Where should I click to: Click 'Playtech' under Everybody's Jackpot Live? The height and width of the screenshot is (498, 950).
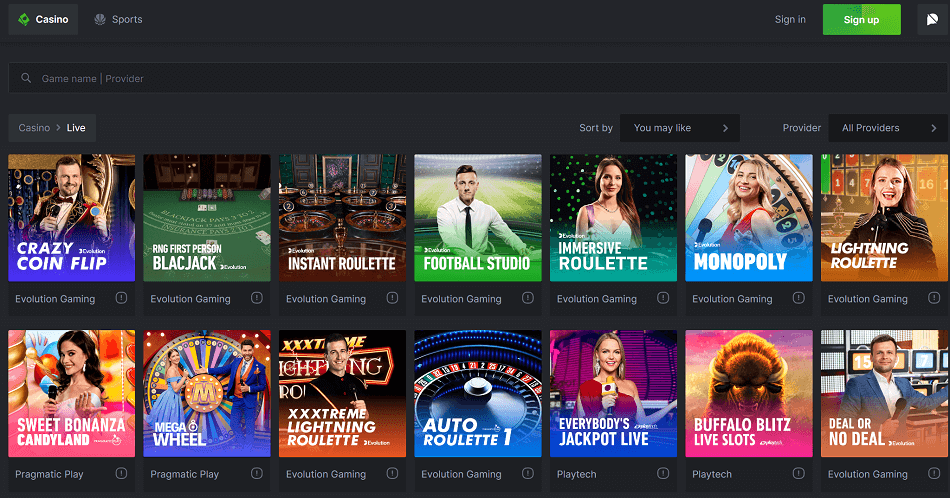click(x=577, y=474)
